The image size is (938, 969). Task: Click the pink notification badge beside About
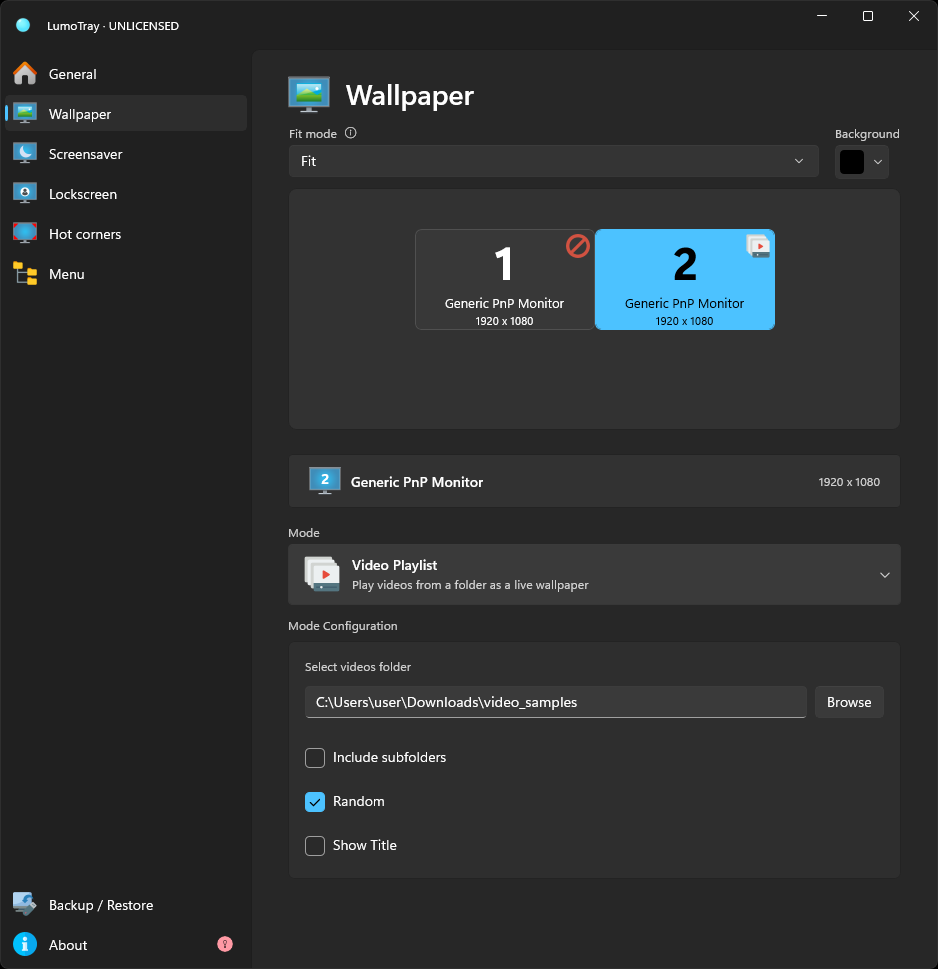[225, 944]
